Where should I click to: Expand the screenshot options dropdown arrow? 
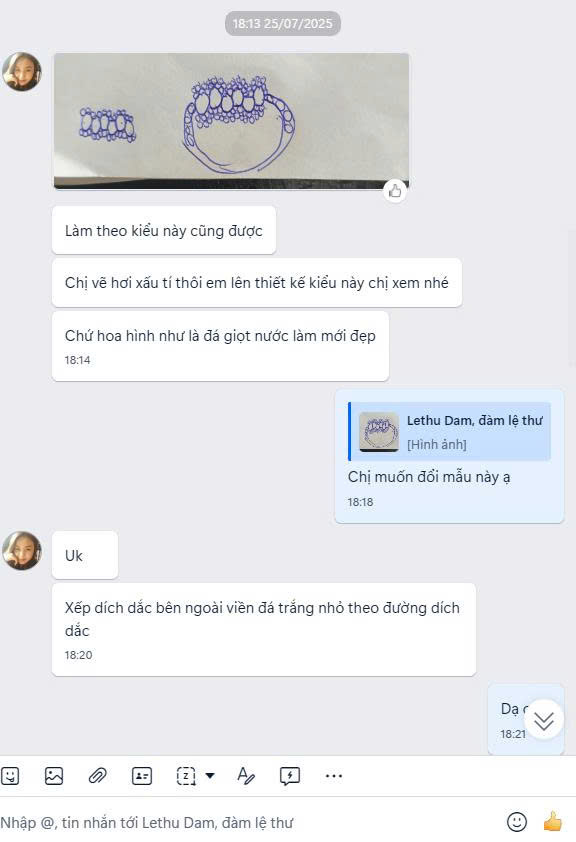pos(210,775)
